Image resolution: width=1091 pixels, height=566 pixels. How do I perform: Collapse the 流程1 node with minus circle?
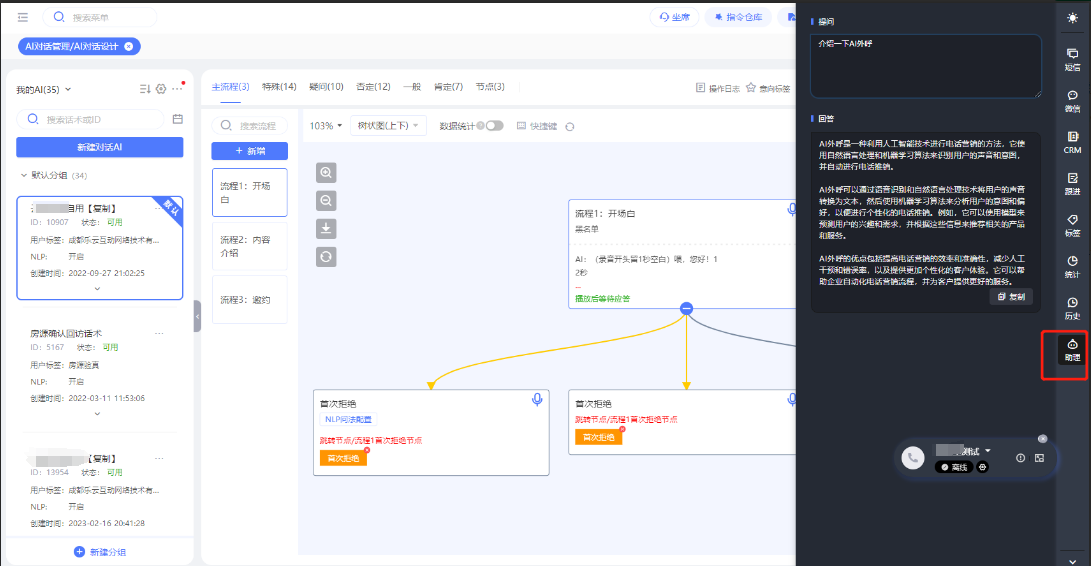pos(686,309)
